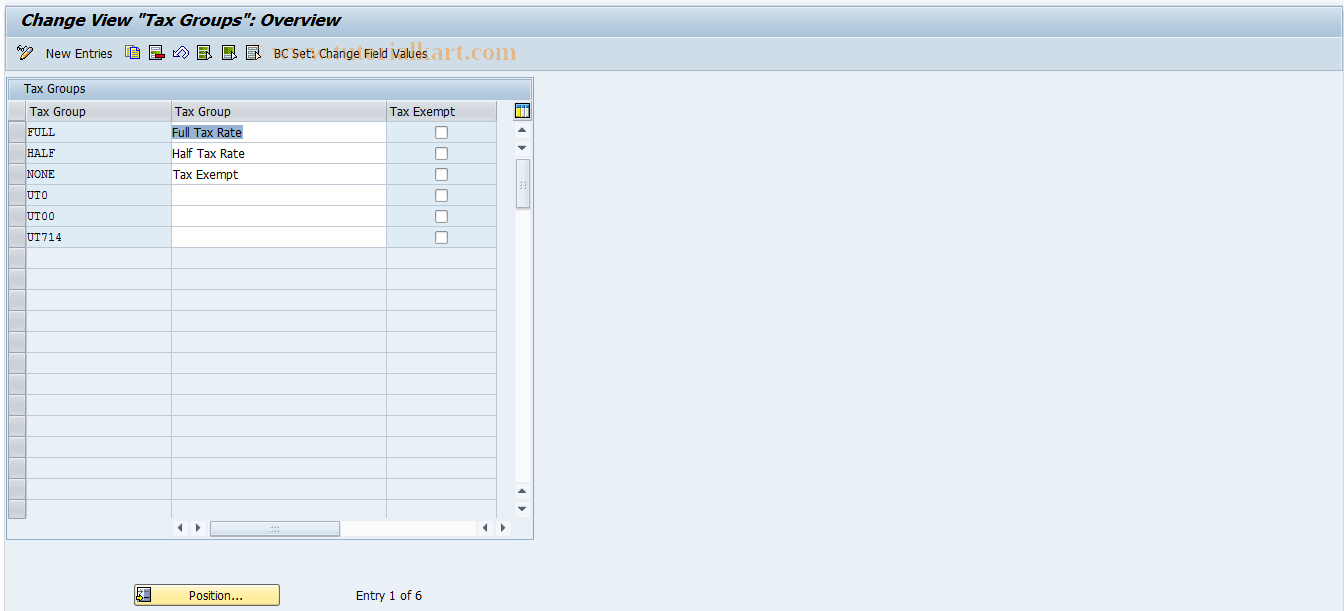Click the UT00 tax group cell
Screen dimensions: 1344x611
pyautogui.click(x=98, y=216)
